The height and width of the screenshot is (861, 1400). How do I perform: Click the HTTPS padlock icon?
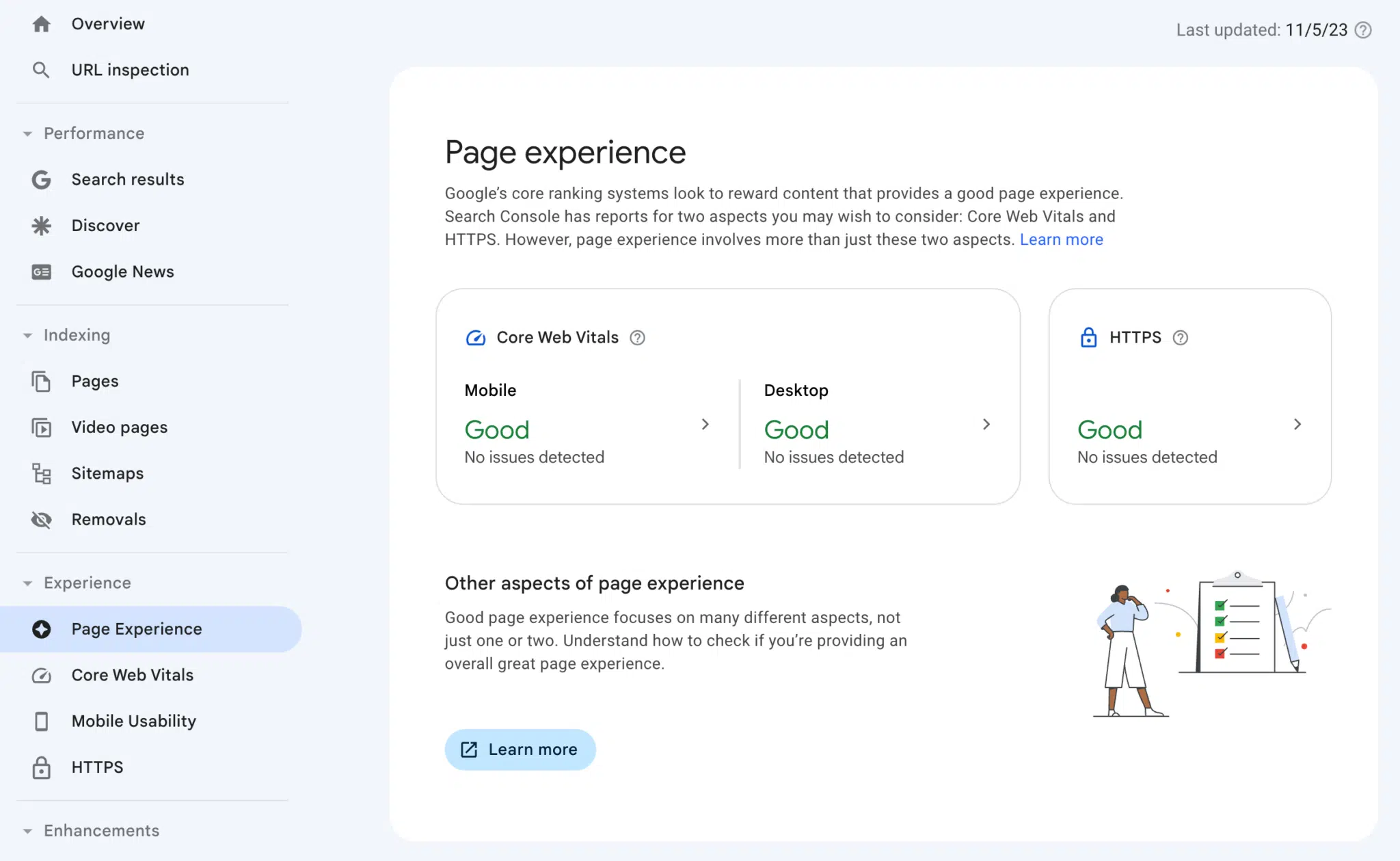click(x=1088, y=337)
